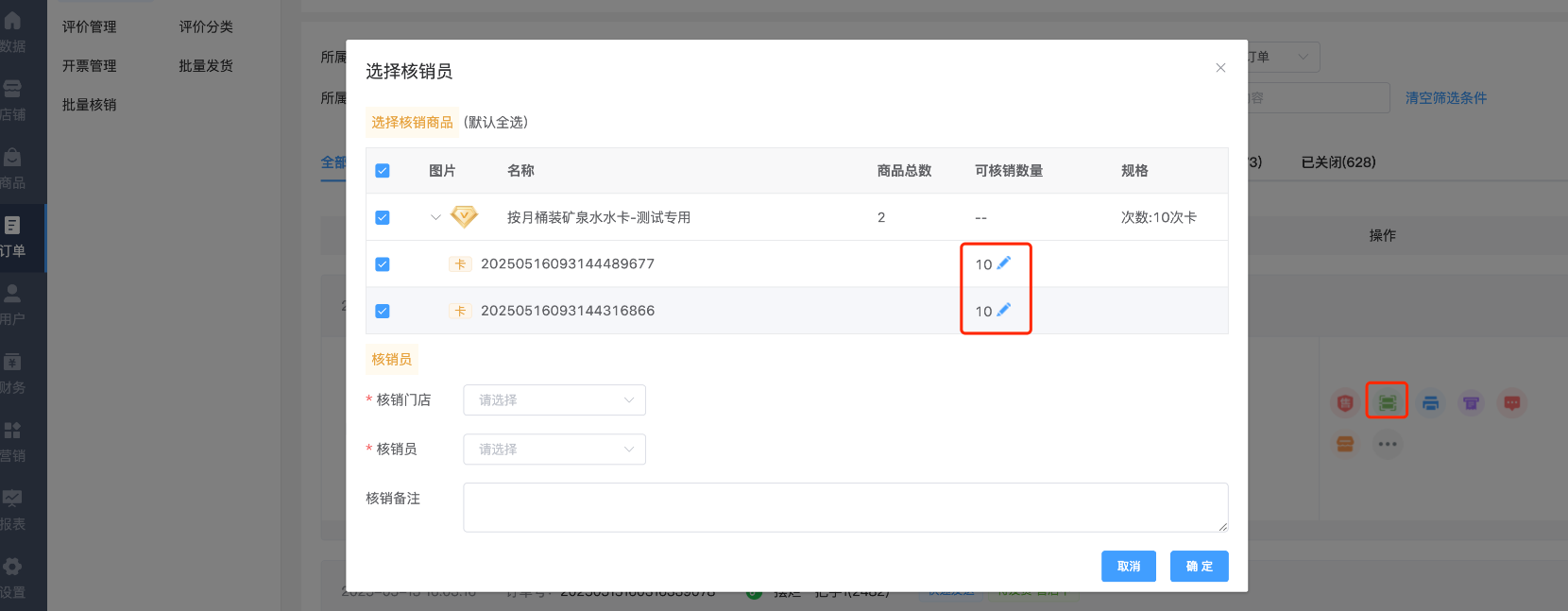Click the green scan verify icon

coord(1387,403)
